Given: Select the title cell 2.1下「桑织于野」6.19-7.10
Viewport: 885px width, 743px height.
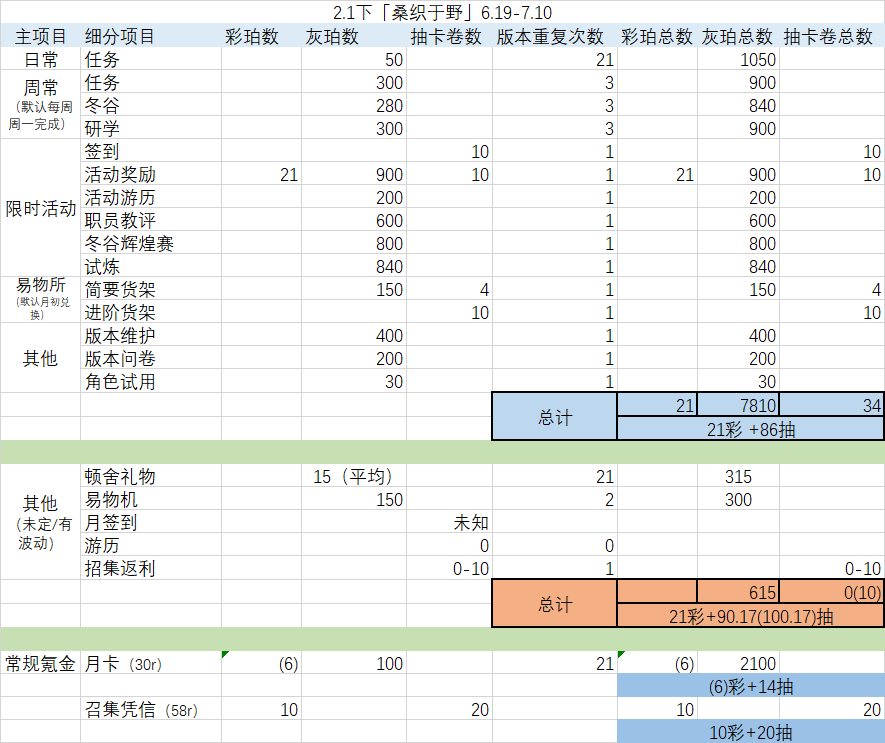Looking at the screenshot, I should point(442,12).
